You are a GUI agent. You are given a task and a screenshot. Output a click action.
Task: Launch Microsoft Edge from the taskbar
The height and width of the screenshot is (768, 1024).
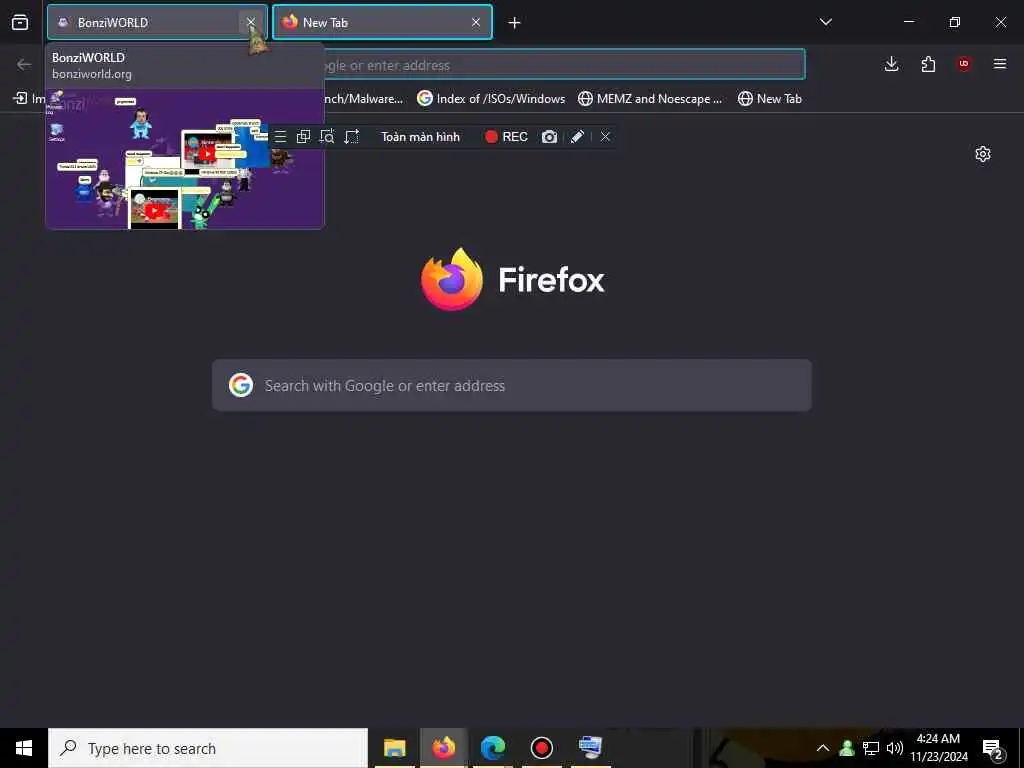point(493,748)
